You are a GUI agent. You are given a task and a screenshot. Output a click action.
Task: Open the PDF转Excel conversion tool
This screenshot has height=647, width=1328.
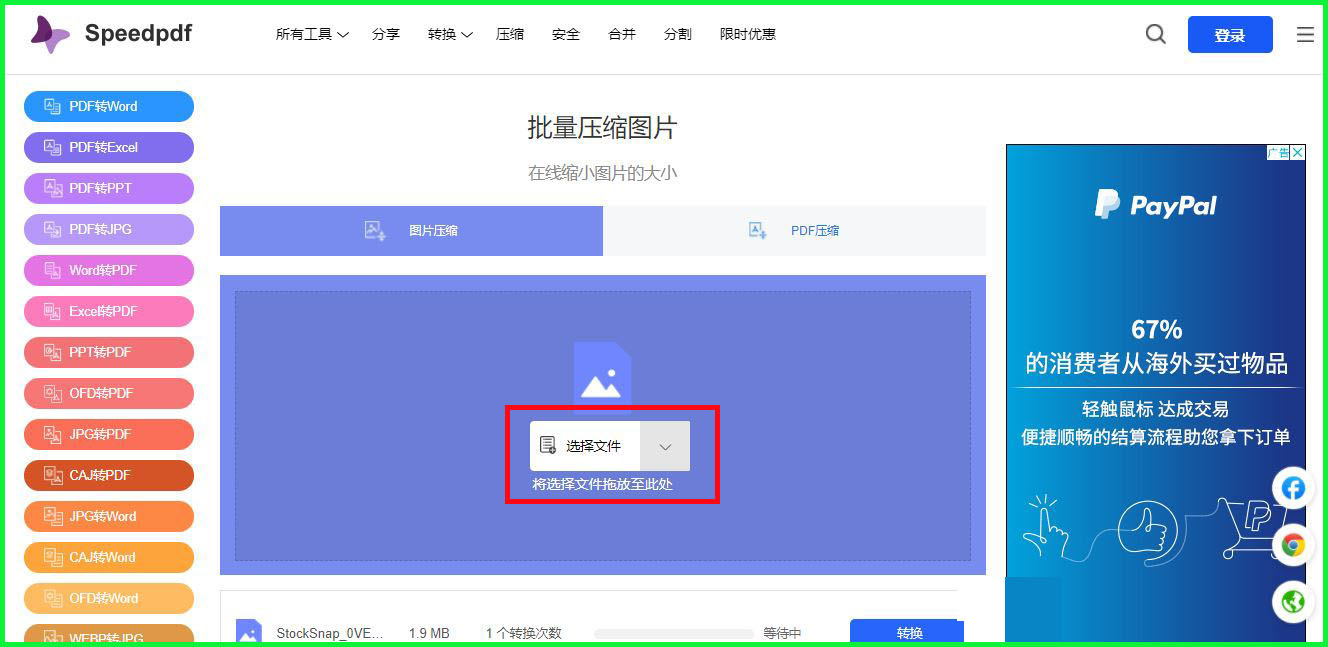108,147
